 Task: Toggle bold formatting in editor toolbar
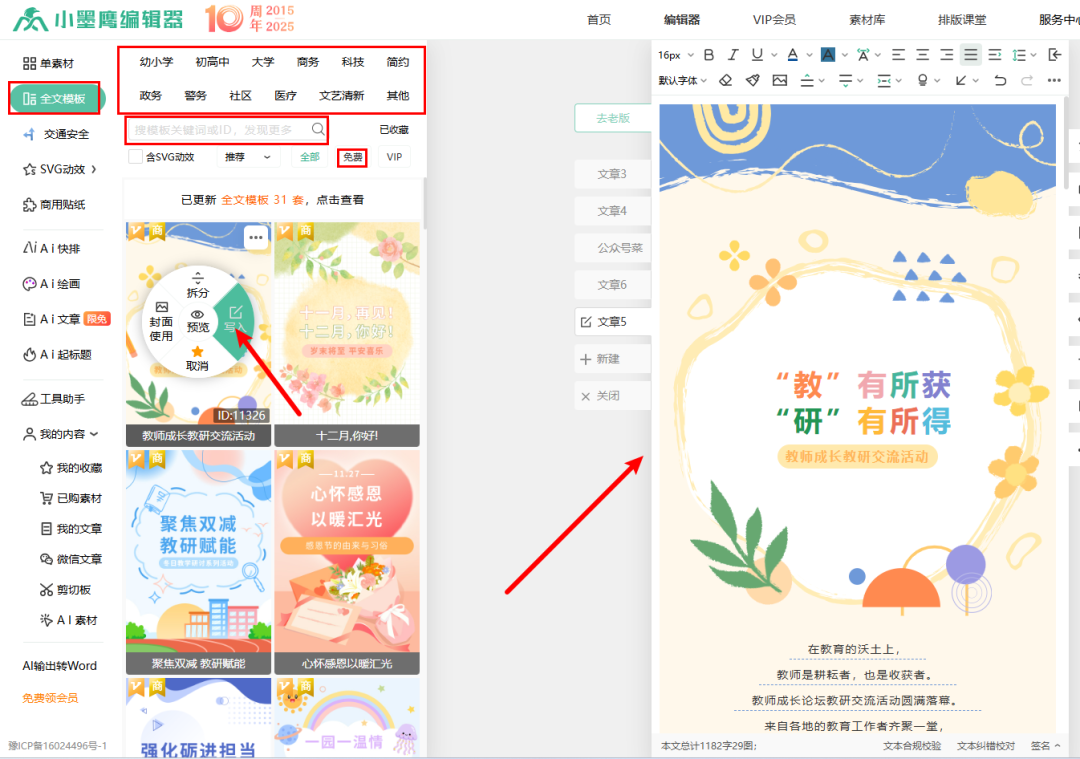point(709,55)
